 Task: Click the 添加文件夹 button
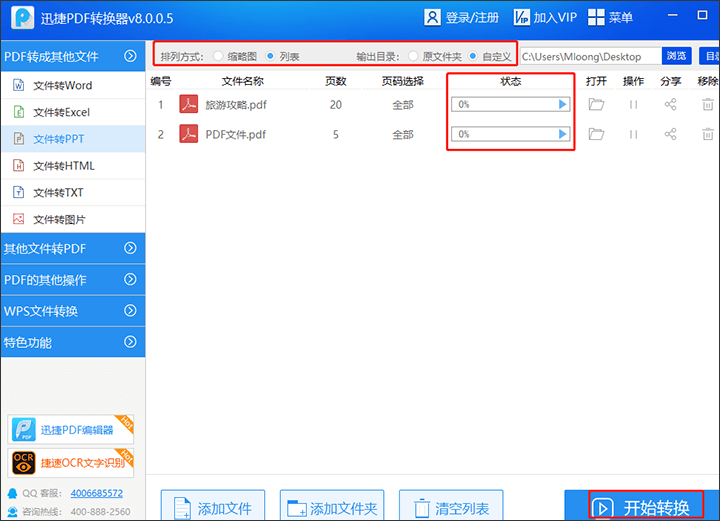pos(332,506)
